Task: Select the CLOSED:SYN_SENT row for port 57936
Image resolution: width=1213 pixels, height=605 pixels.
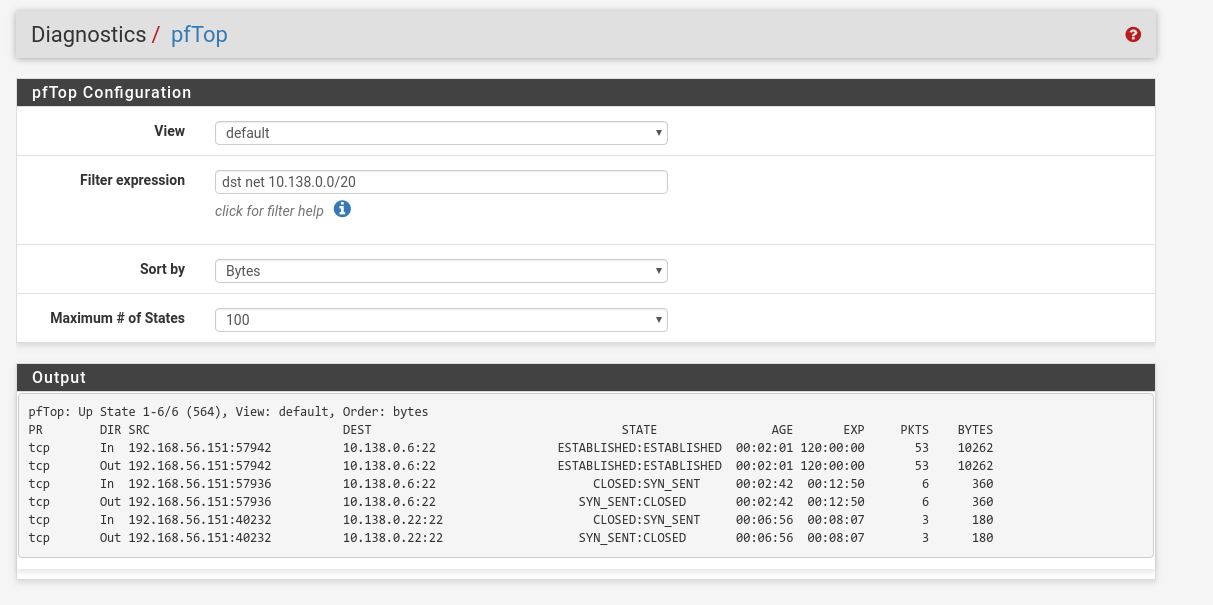Action: click(511, 484)
